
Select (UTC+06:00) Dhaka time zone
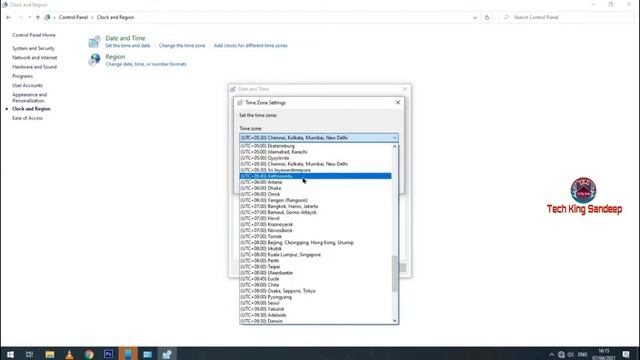tap(316, 188)
